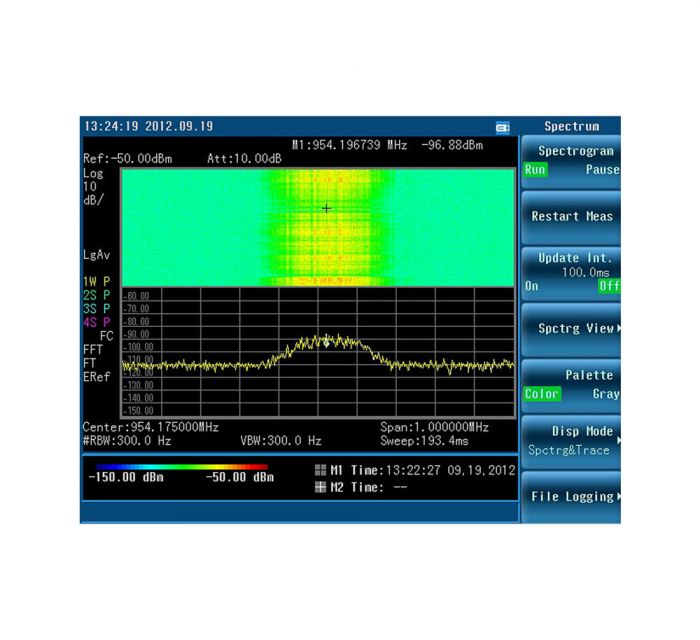Click the black crosshair marker on the spectrogram
This screenshot has width=700, height=640.
point(326,208)
